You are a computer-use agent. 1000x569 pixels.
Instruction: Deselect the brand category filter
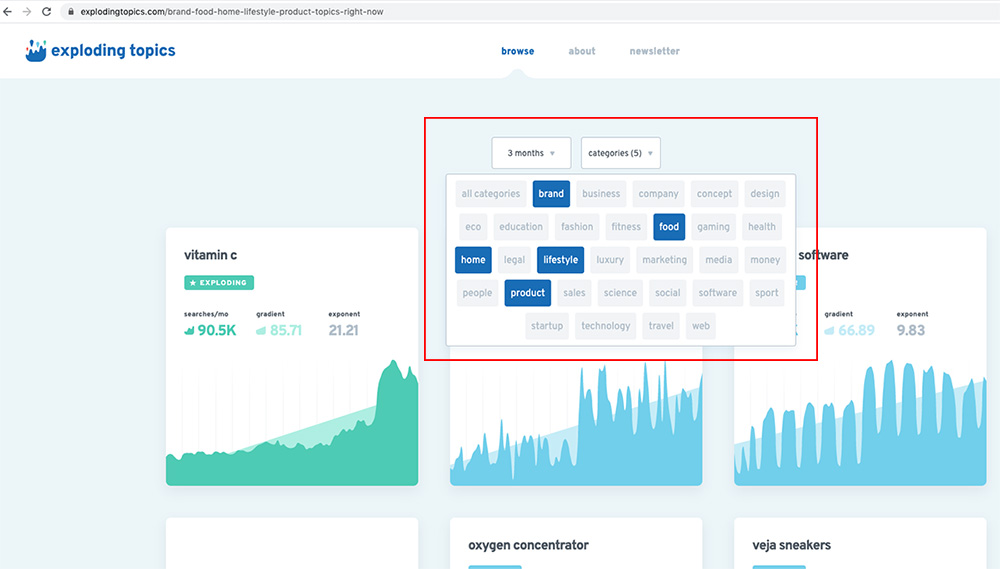coord(551,194)
